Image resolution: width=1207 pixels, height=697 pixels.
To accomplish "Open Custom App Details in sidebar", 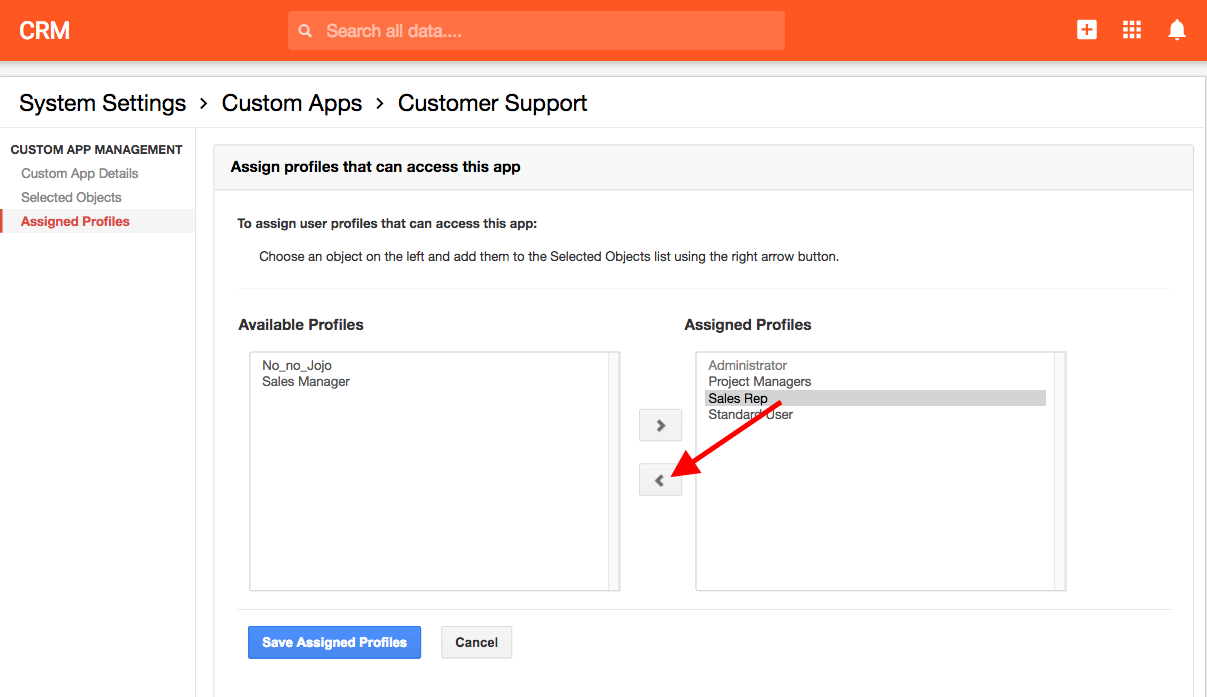I will point(80,173).
